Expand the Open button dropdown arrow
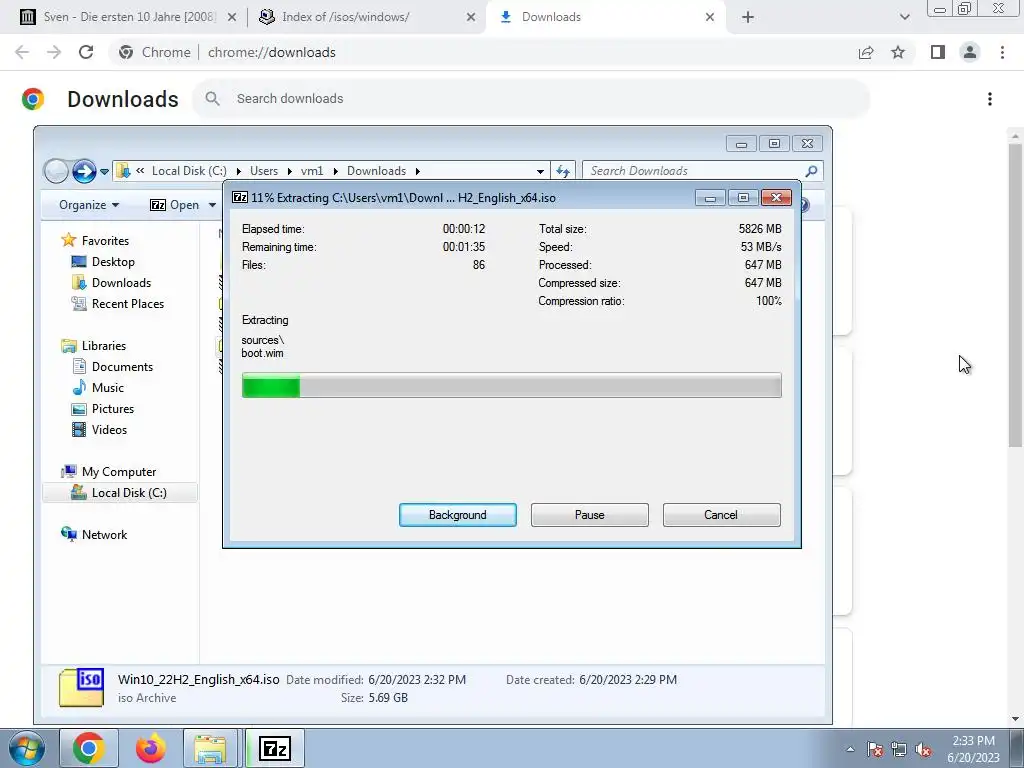1024x768 pixels. coord(212,205)
